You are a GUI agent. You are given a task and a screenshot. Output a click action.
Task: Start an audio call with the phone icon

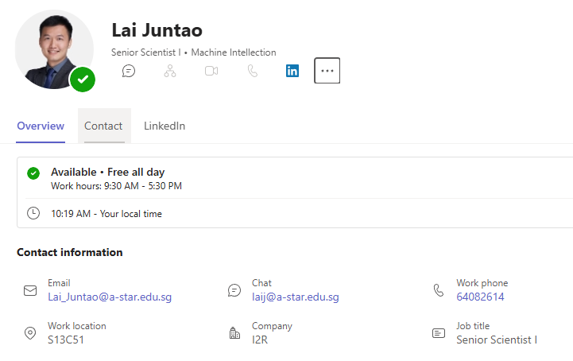pos(253,71)
